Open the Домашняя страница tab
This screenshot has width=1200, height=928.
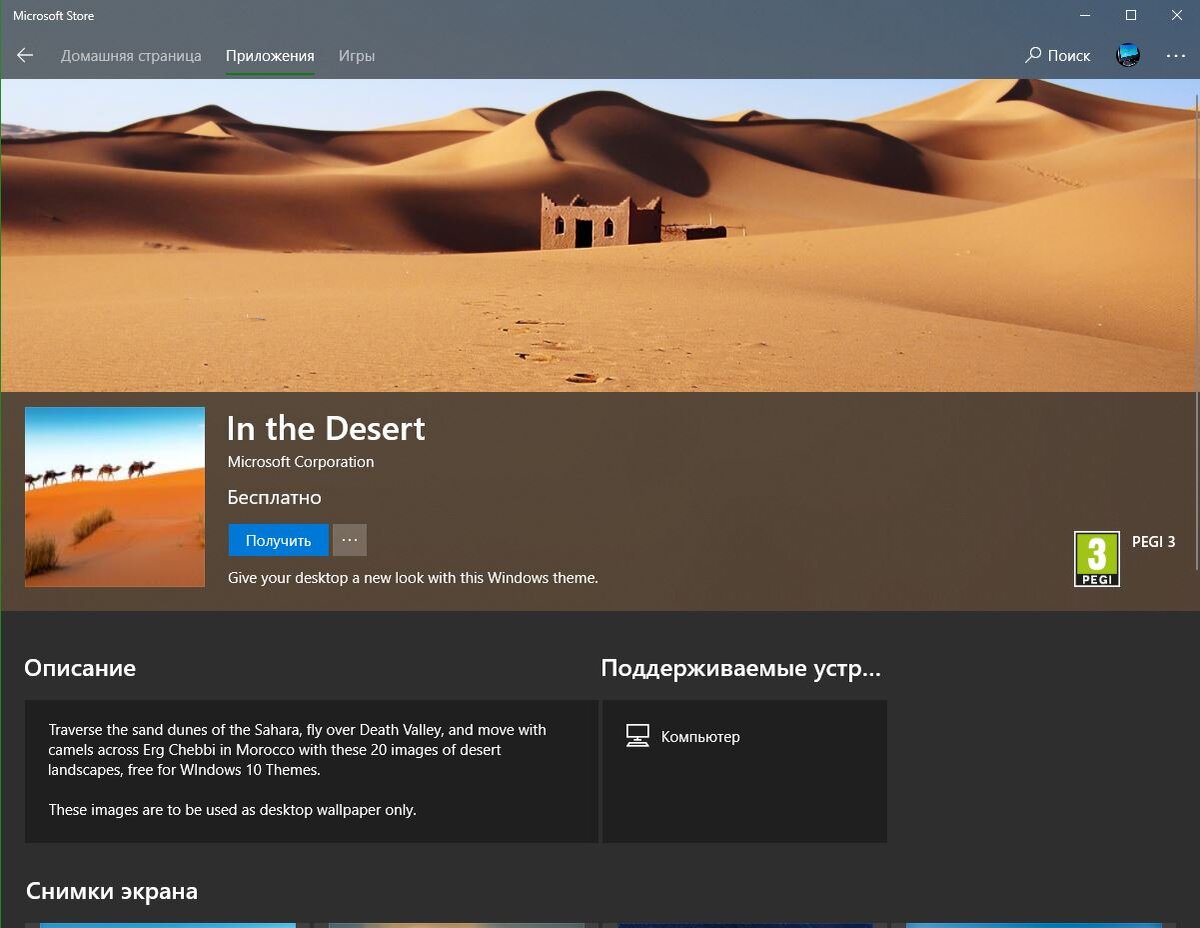click(131, 56)
